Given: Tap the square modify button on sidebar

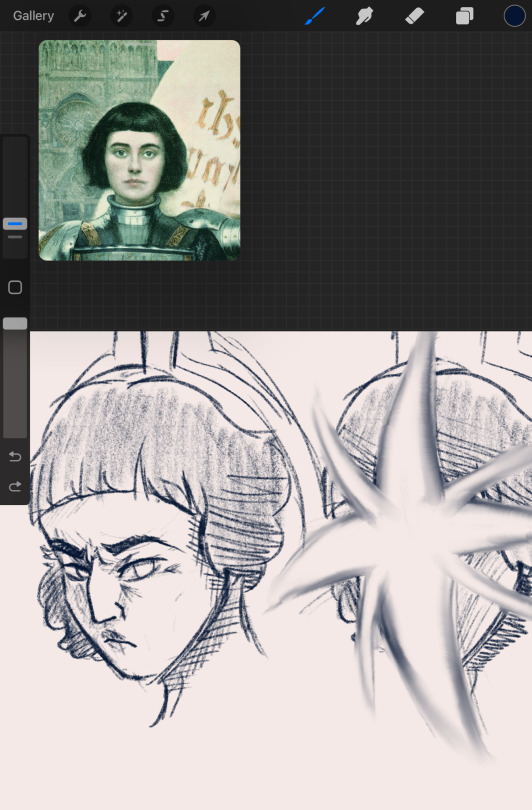Looking at the screenshot, I should 15,287.
